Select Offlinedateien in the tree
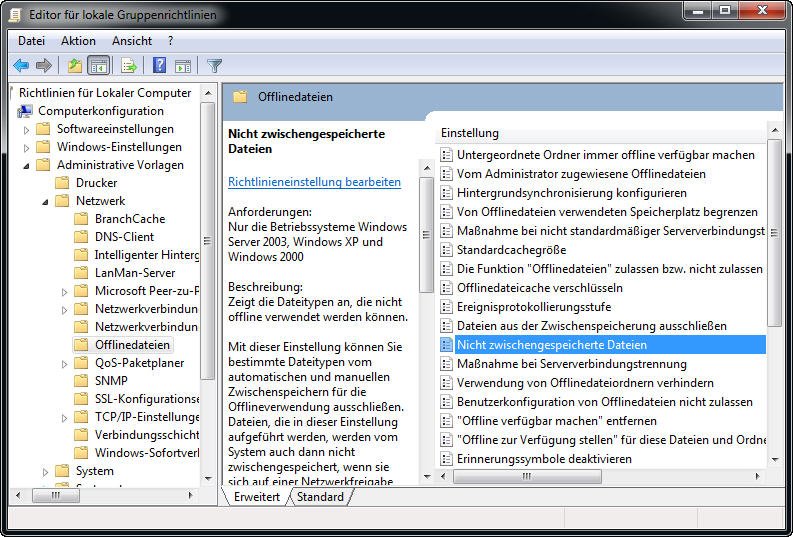Screen dimensions: 793x537 point(133,345)
